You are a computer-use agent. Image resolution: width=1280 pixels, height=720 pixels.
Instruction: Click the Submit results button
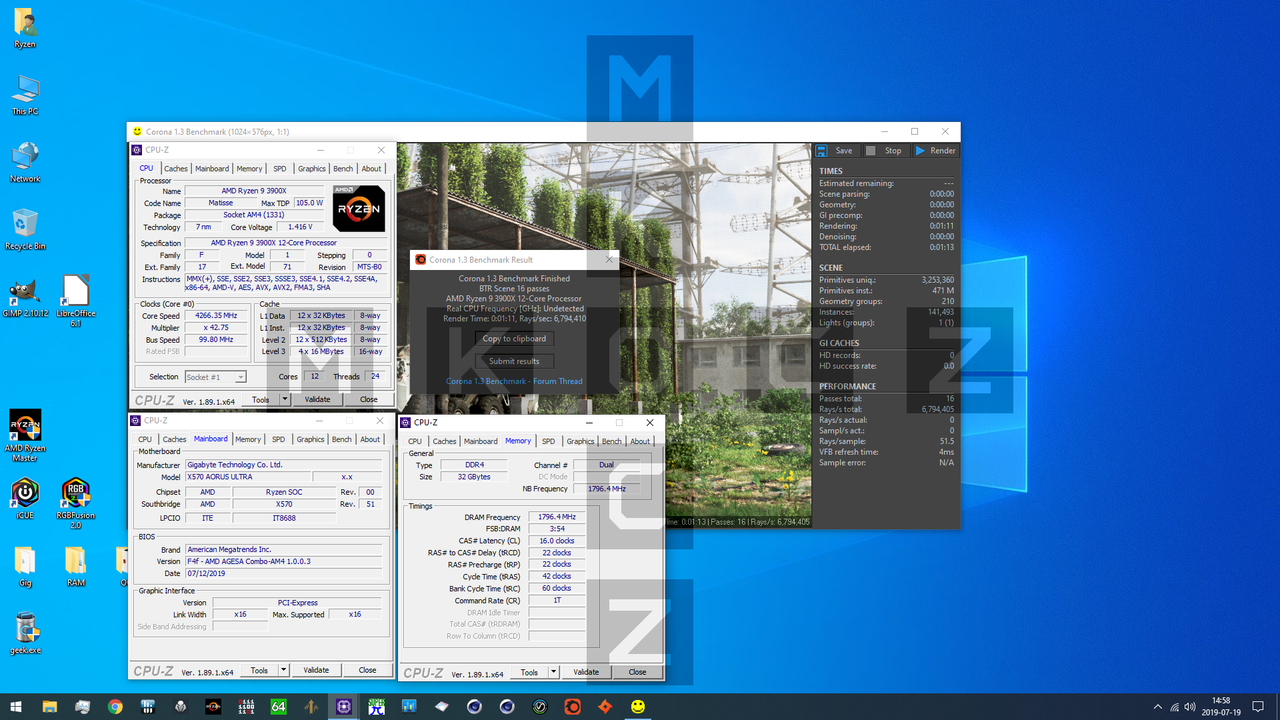(x=514, y=361)
